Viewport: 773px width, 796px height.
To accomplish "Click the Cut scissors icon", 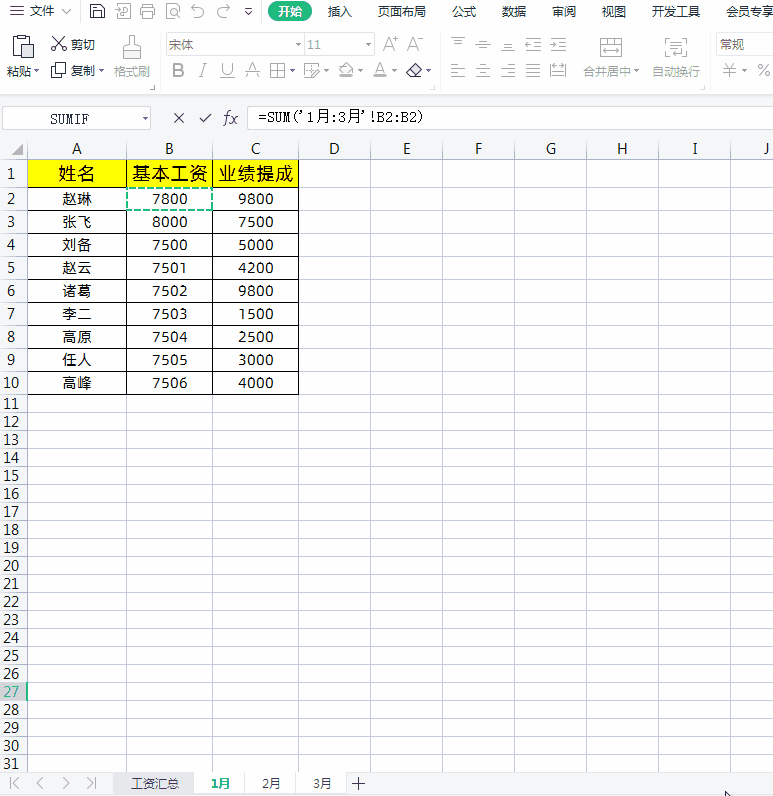I will (59, 44).
